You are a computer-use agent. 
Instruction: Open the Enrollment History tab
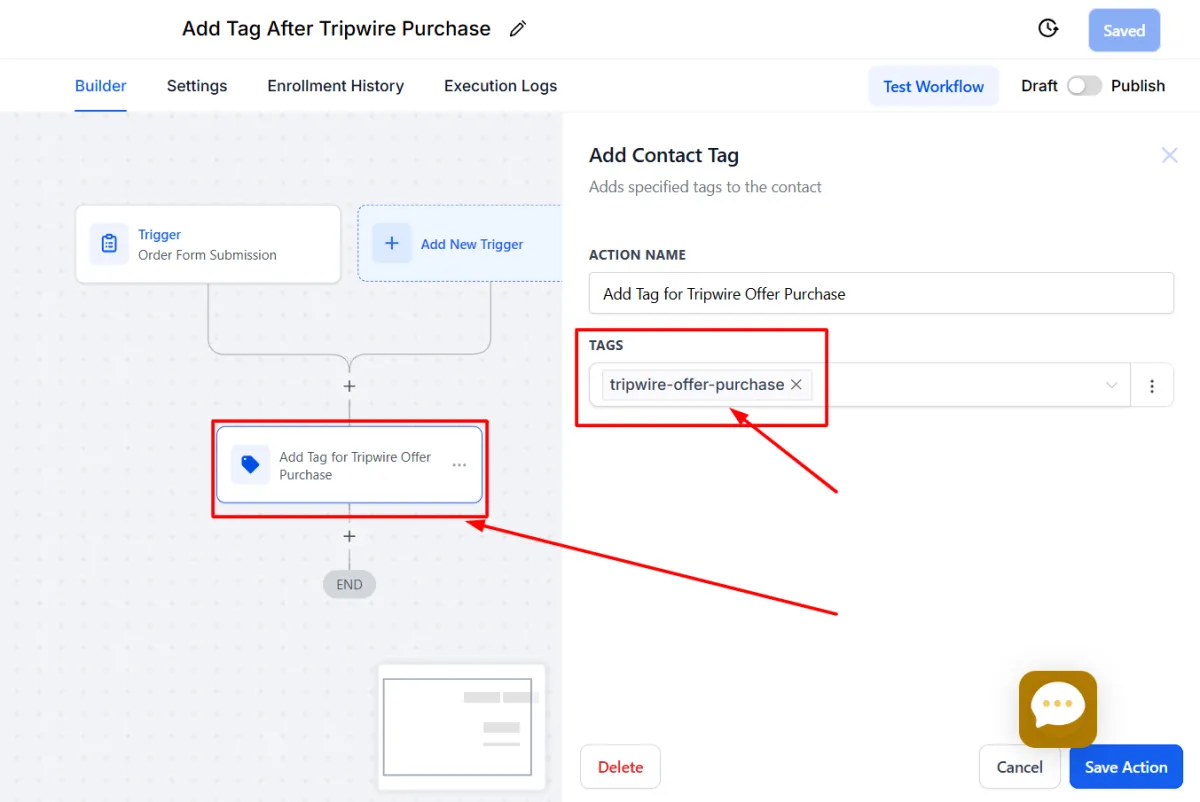pos(335,86)
